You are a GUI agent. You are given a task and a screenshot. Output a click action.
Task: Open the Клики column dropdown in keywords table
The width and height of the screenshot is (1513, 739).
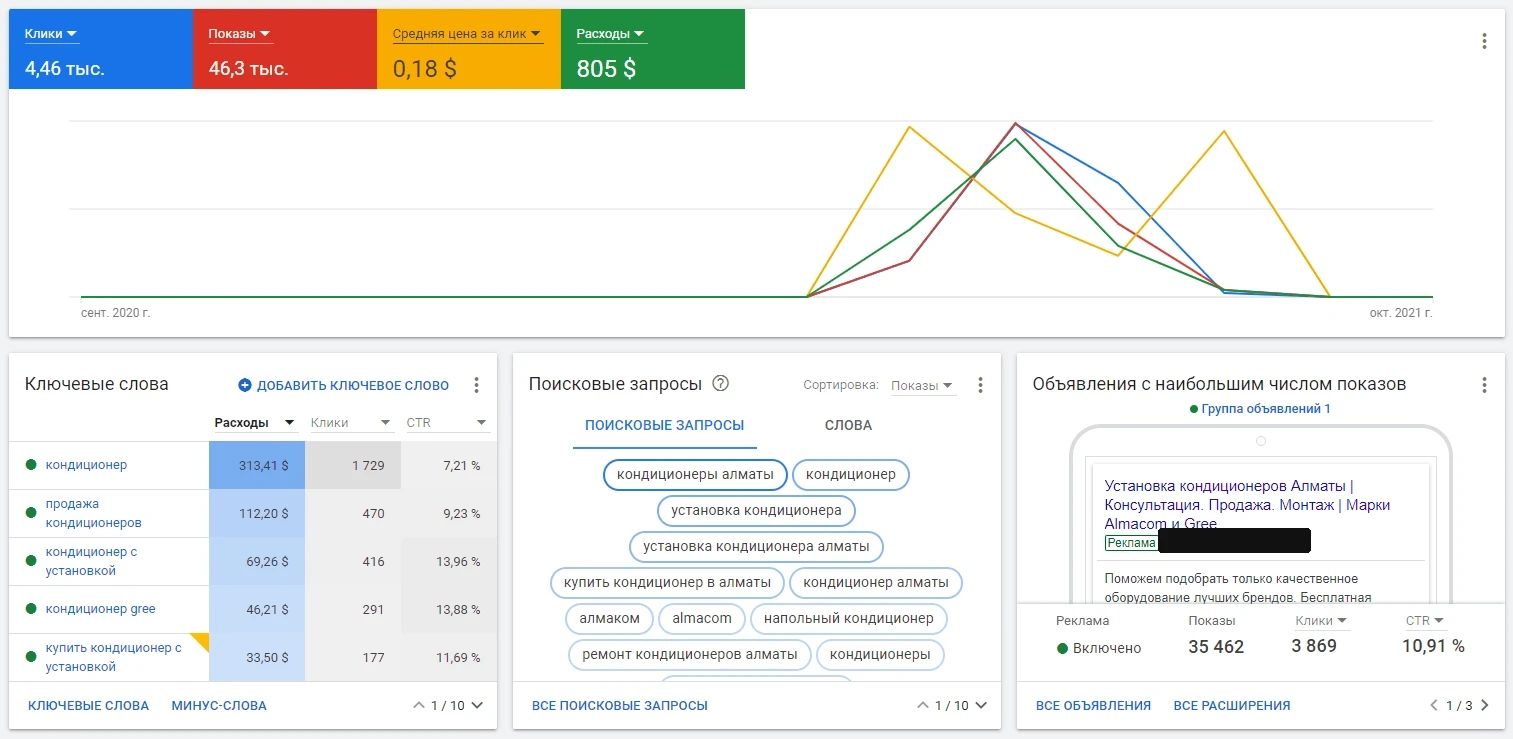(x=350, y=423)
